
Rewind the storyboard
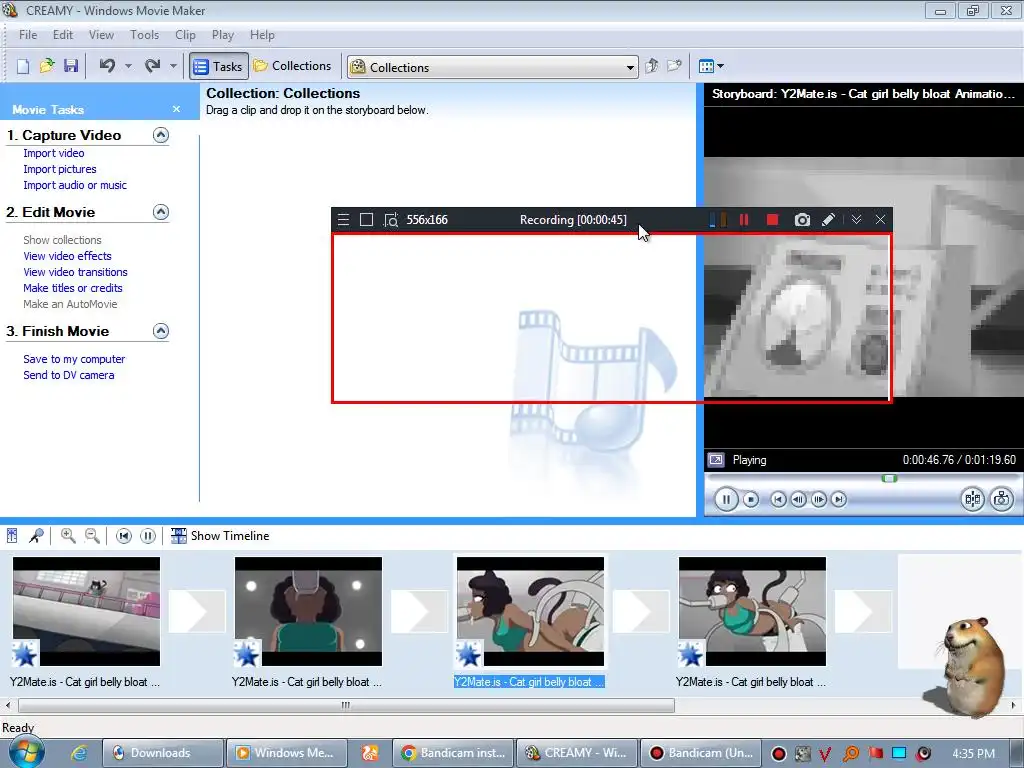[123, 536]
